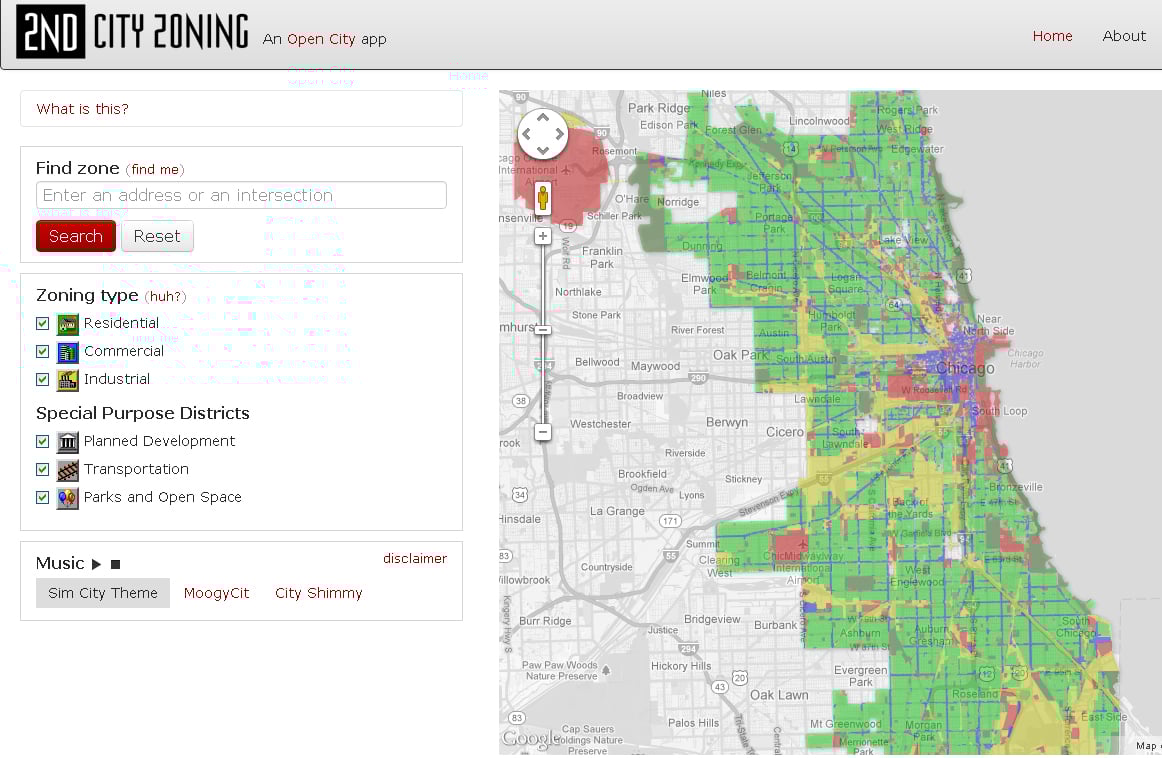Image resolution: width=1162 pixels, height=758 pixels.
Task: Click the Oak Lawn label on map
Action: click(x=779, y=695)
